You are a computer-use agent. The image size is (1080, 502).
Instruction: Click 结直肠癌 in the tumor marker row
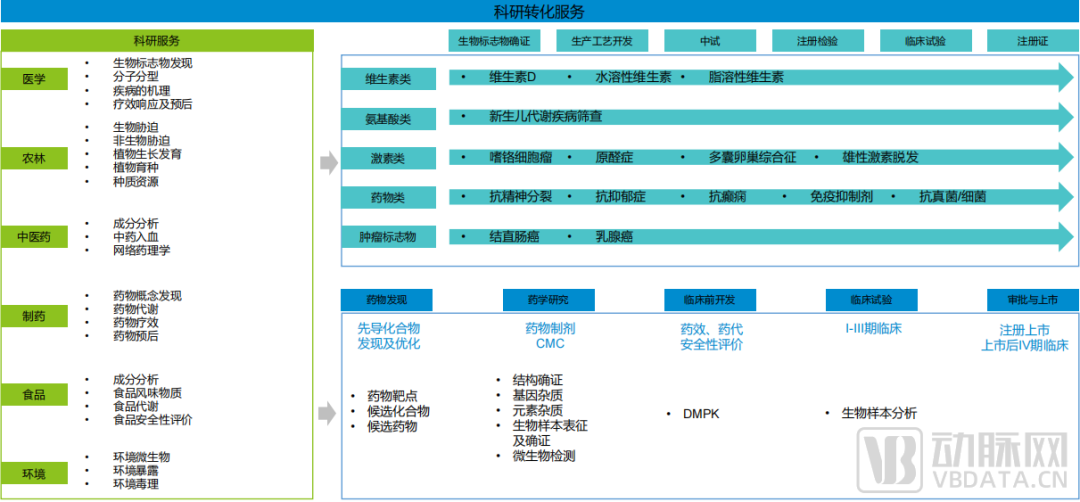coord(514,237)
